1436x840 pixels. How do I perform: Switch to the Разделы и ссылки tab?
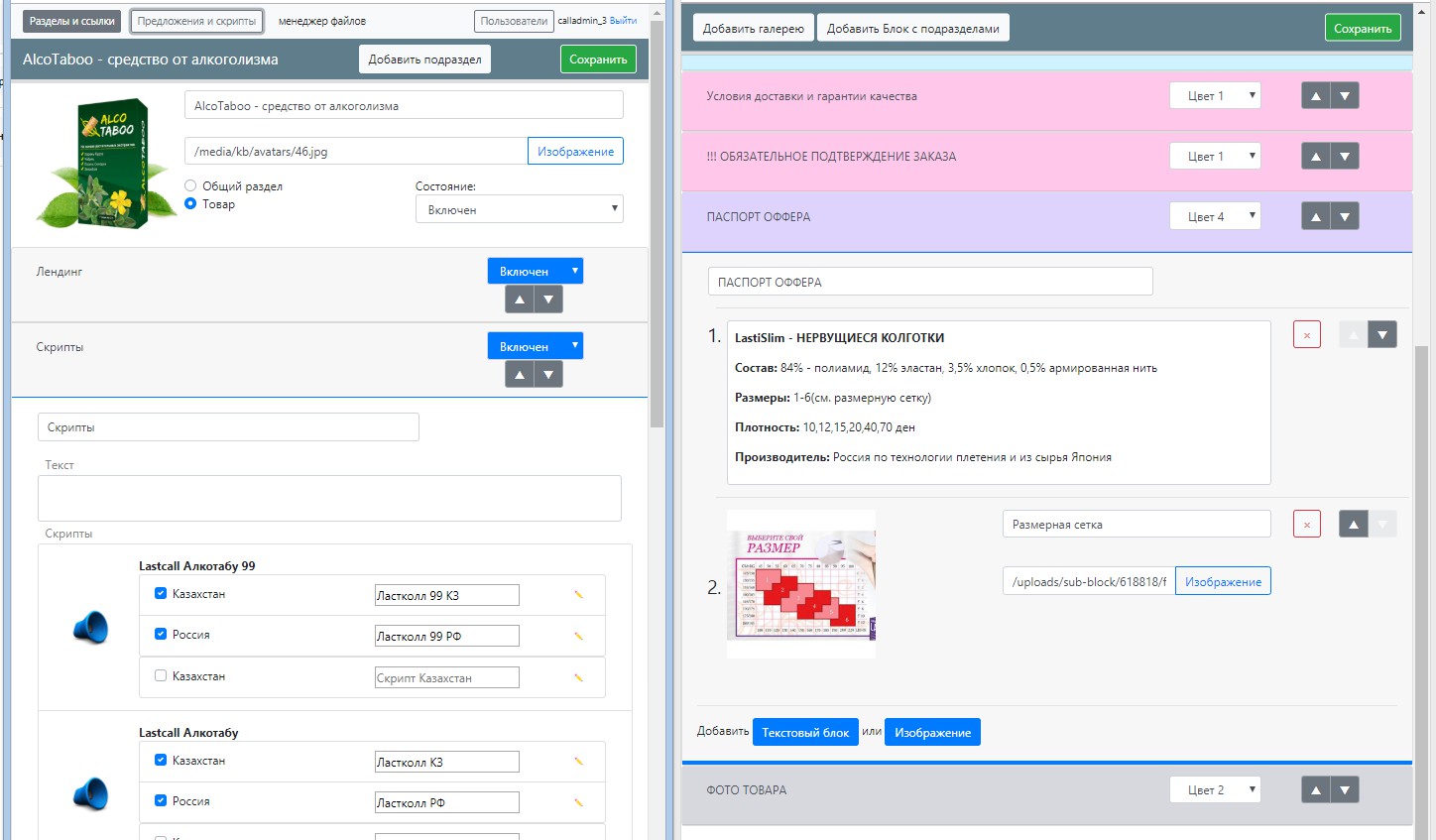[71, 21]
